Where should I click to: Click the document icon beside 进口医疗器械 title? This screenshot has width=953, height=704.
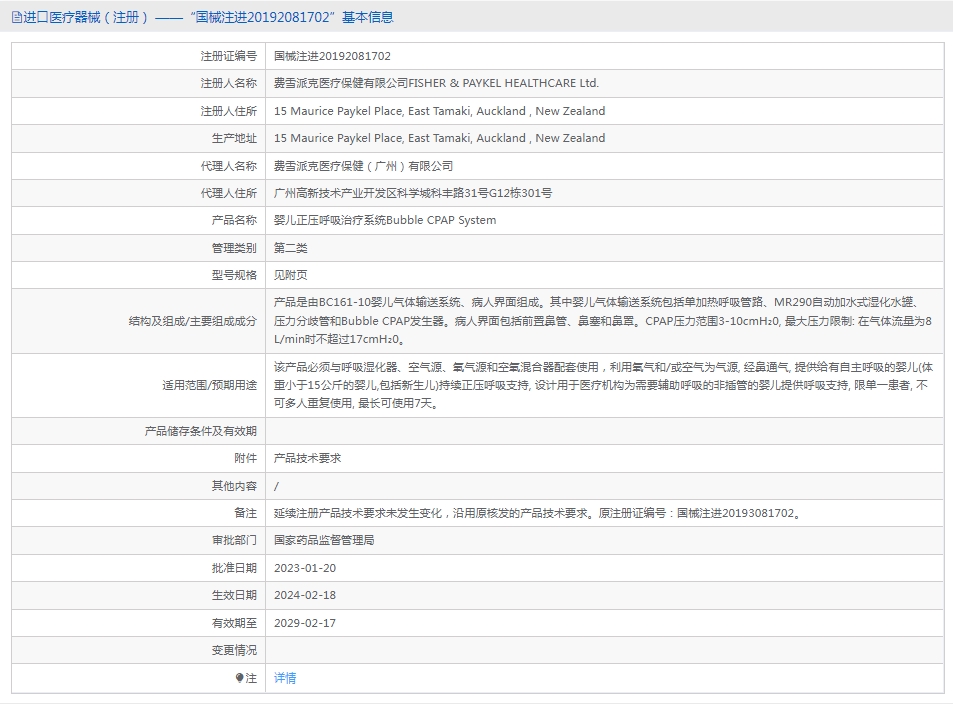tap(16, 17)
